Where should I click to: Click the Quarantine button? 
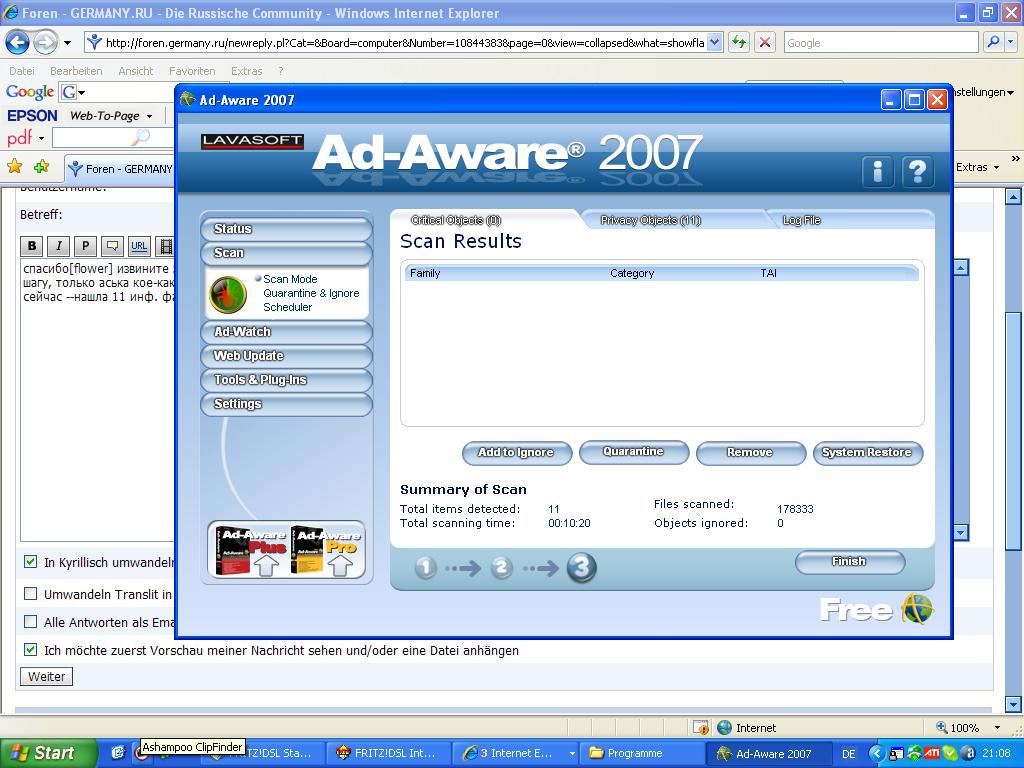[x=633, y=452]
